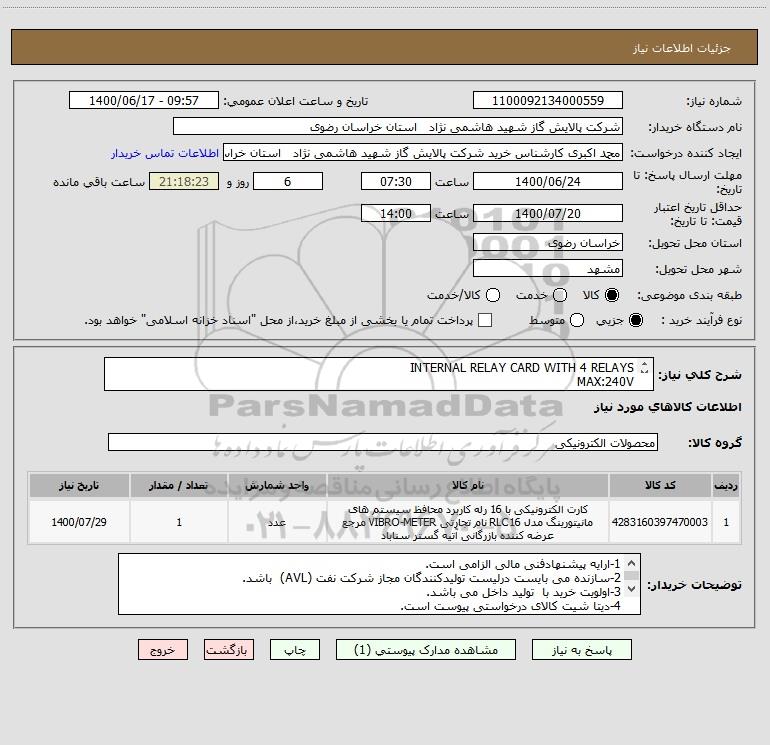Click the بازگشت back button
This screenshot has height=745, width=770.
pyautogui.click(x=229, y=650)
